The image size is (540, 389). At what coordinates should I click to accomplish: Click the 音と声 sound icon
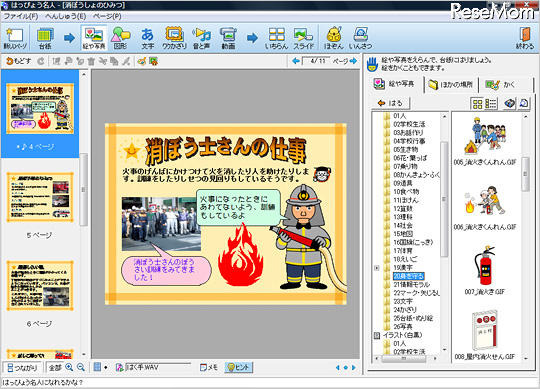point(201,38)
